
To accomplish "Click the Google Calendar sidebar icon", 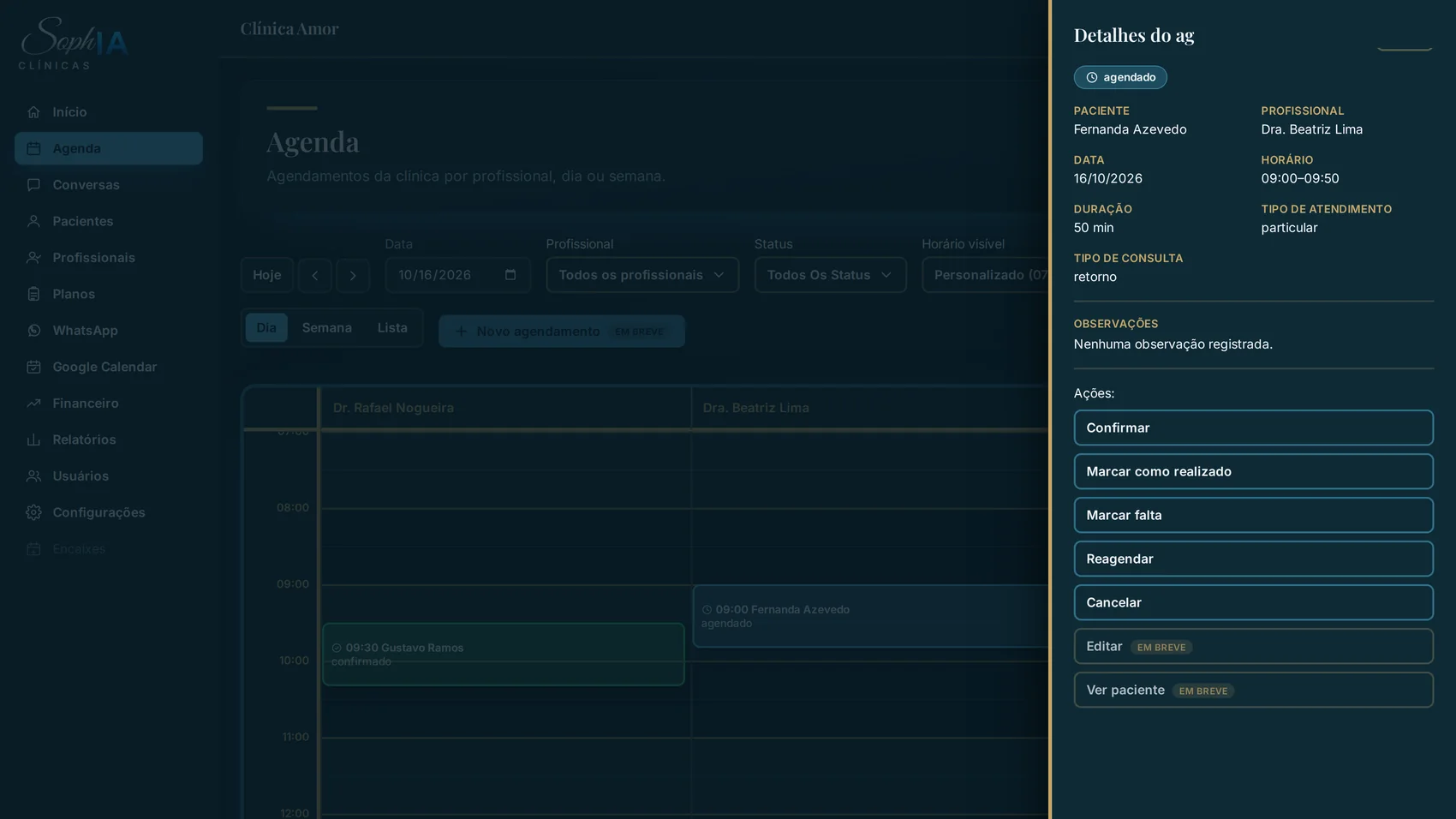I will tap(33, 367).
